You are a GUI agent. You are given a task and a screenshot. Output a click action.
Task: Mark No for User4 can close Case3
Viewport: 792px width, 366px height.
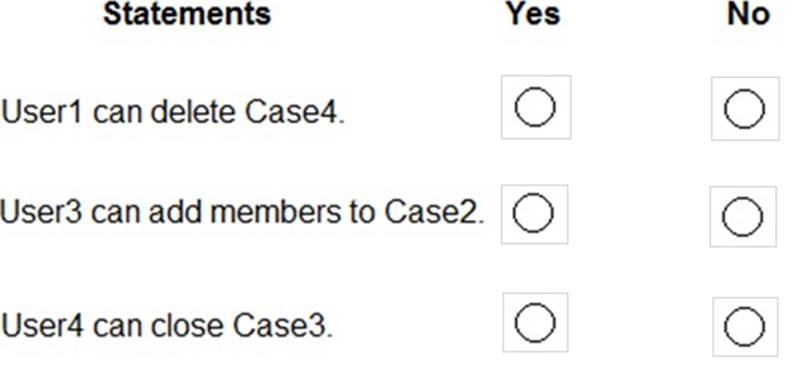click(x=745, y=327)
